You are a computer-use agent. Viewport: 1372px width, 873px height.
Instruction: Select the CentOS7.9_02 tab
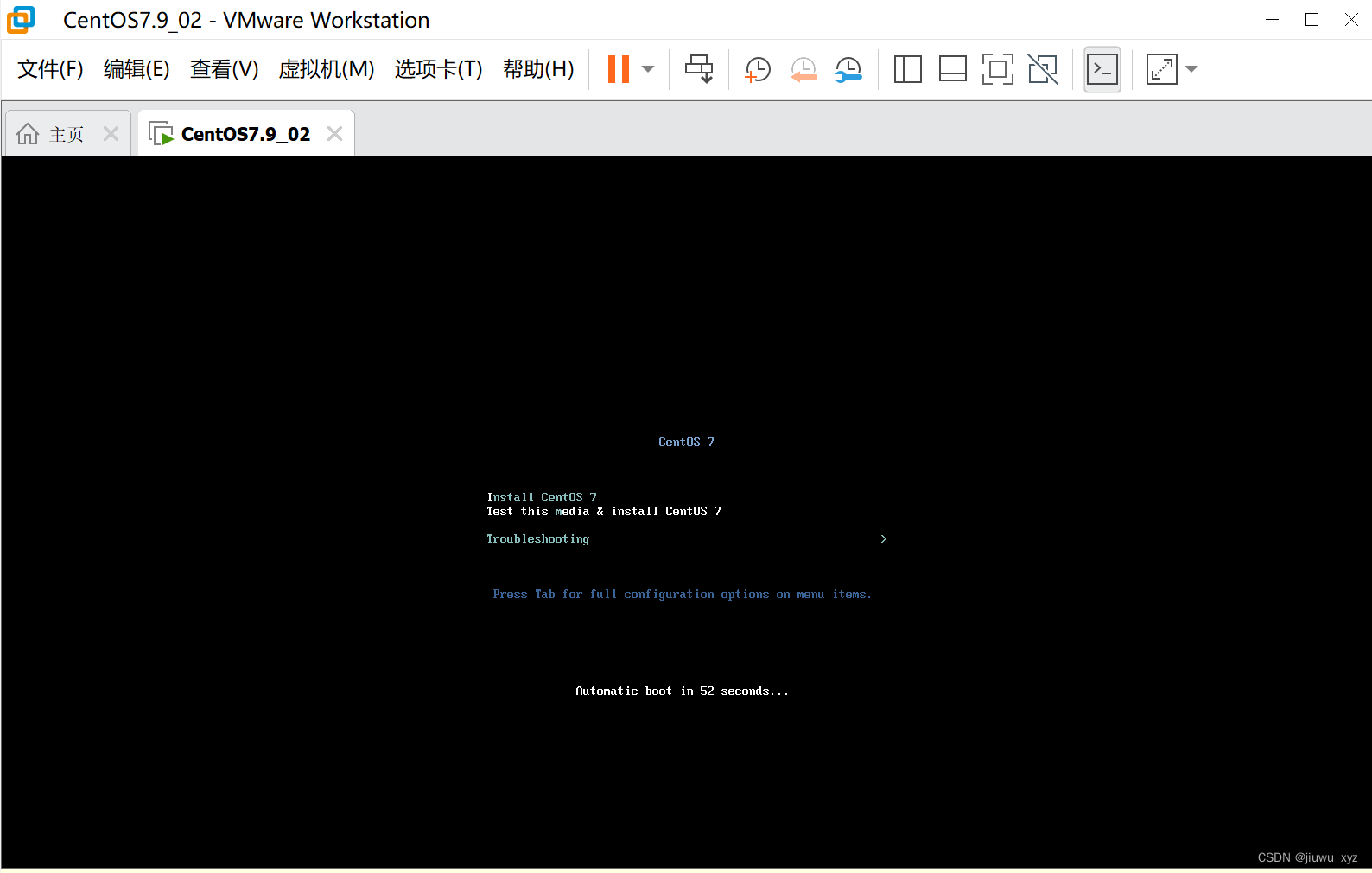pyautogui.click(x=245, y=134)
